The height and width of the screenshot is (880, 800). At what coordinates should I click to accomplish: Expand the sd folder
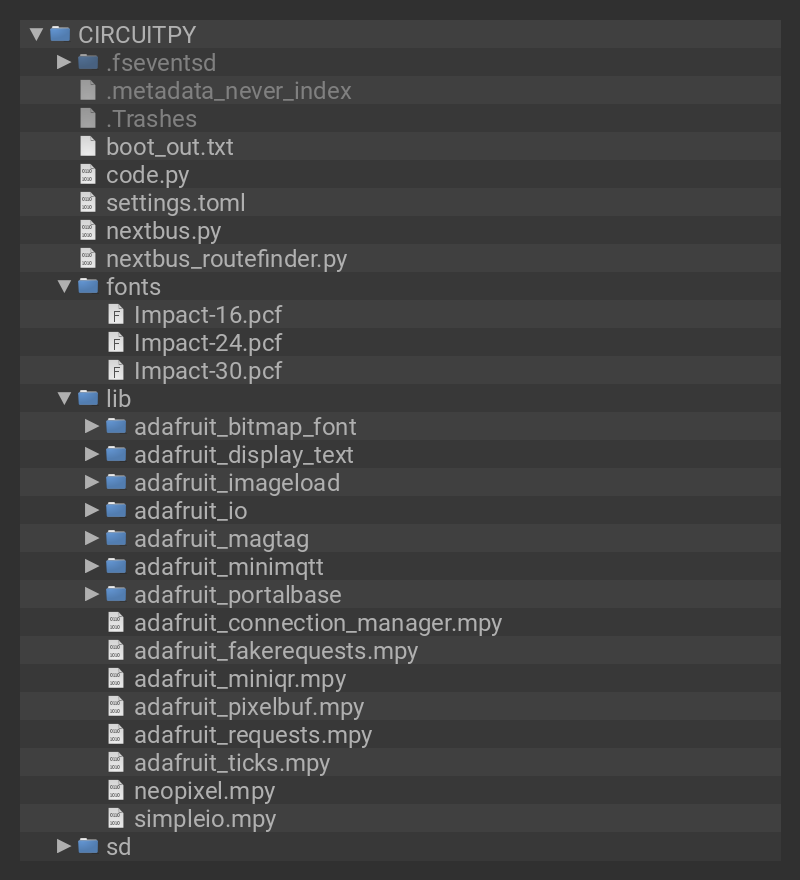64,847
